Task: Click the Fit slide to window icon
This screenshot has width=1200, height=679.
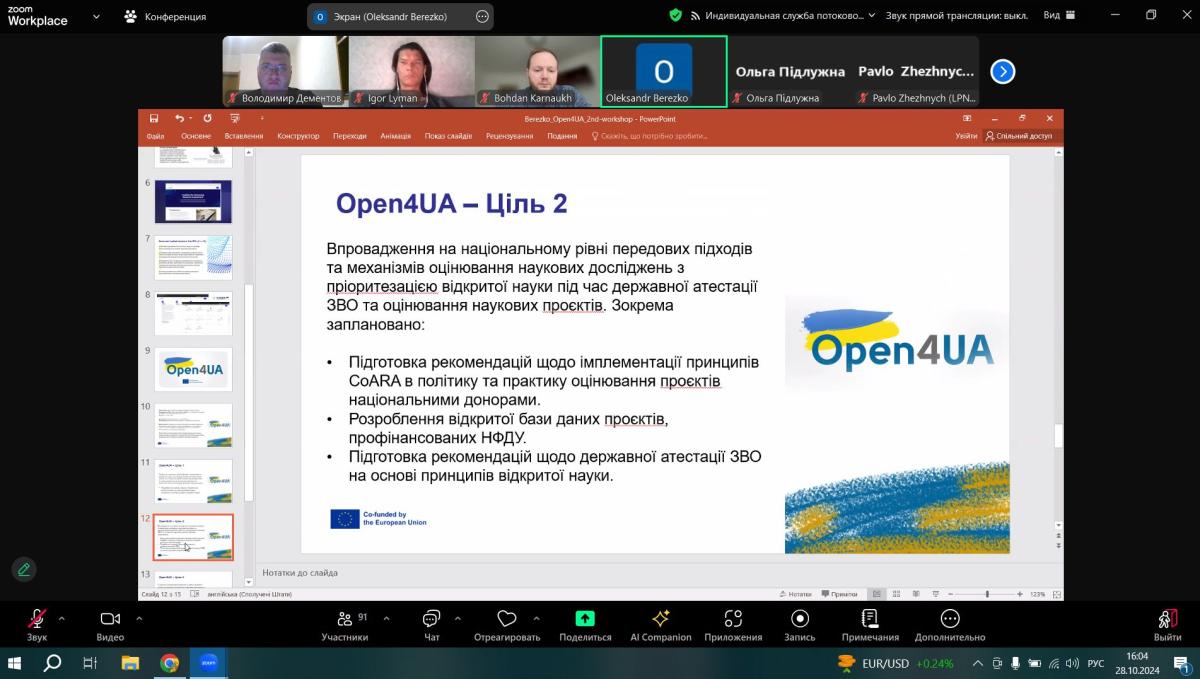Action: 1055,594
